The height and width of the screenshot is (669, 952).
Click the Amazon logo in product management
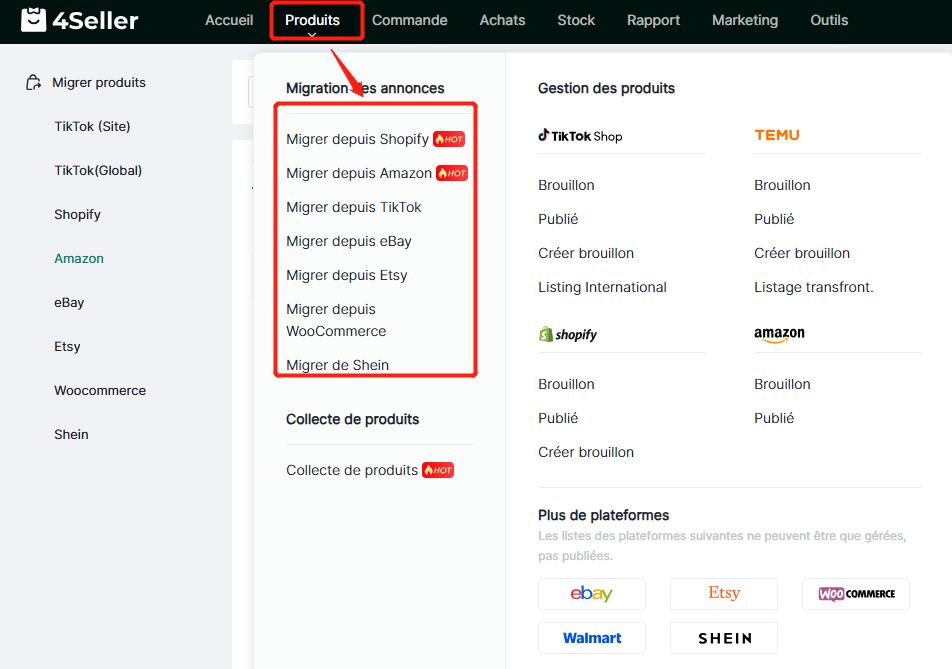tap(779, 334)
